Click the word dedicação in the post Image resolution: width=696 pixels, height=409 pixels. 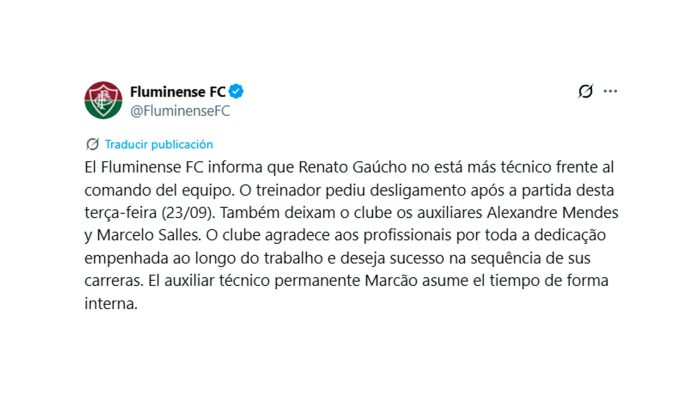click(570, 235)
